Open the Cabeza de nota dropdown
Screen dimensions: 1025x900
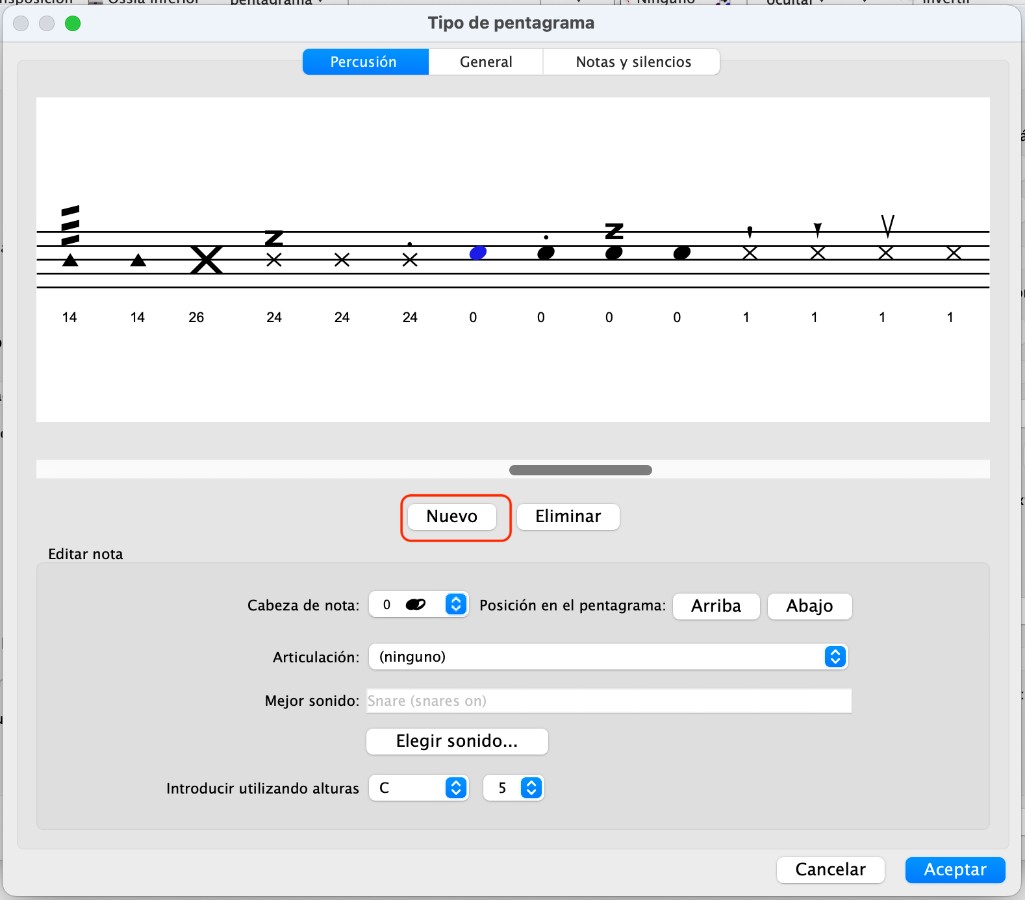(x=418, y=605)
